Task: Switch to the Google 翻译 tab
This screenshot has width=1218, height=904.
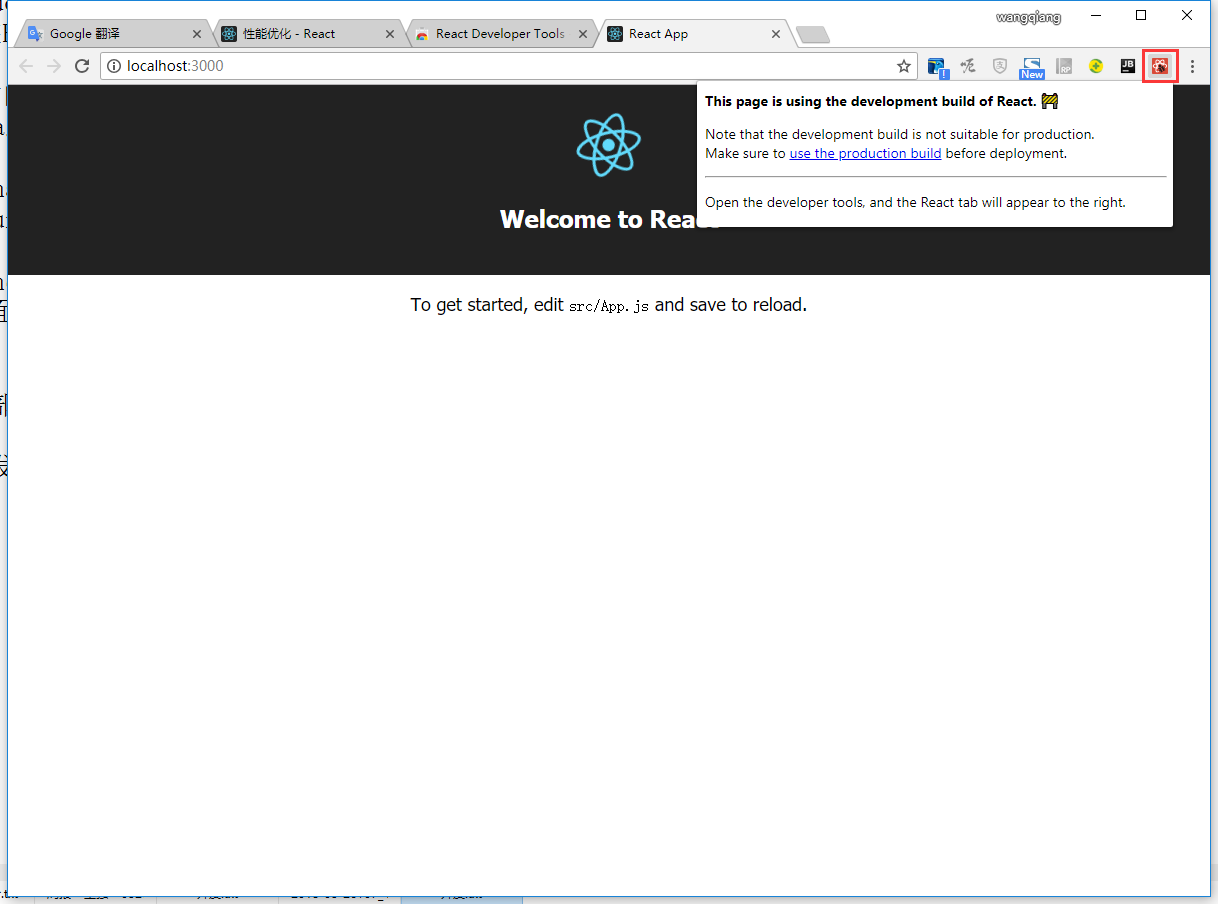Action: [x=112, y=34]
